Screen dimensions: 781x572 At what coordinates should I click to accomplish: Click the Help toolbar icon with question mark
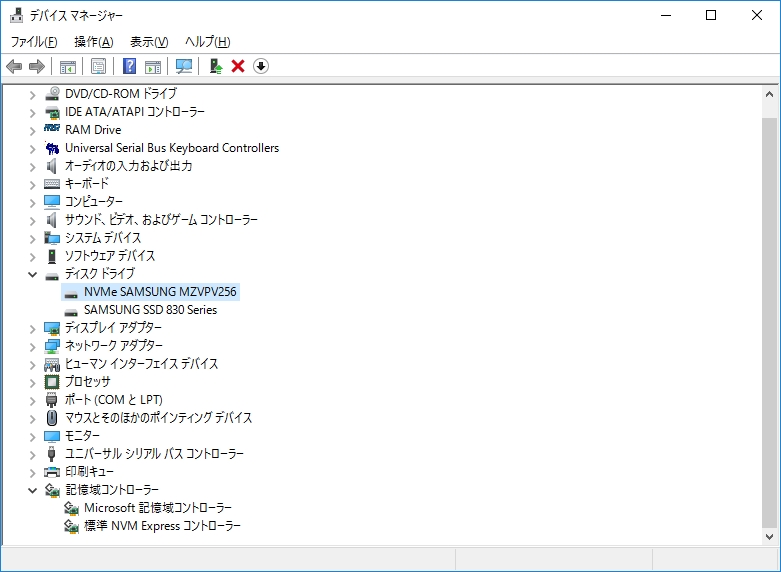pos(130,66)
